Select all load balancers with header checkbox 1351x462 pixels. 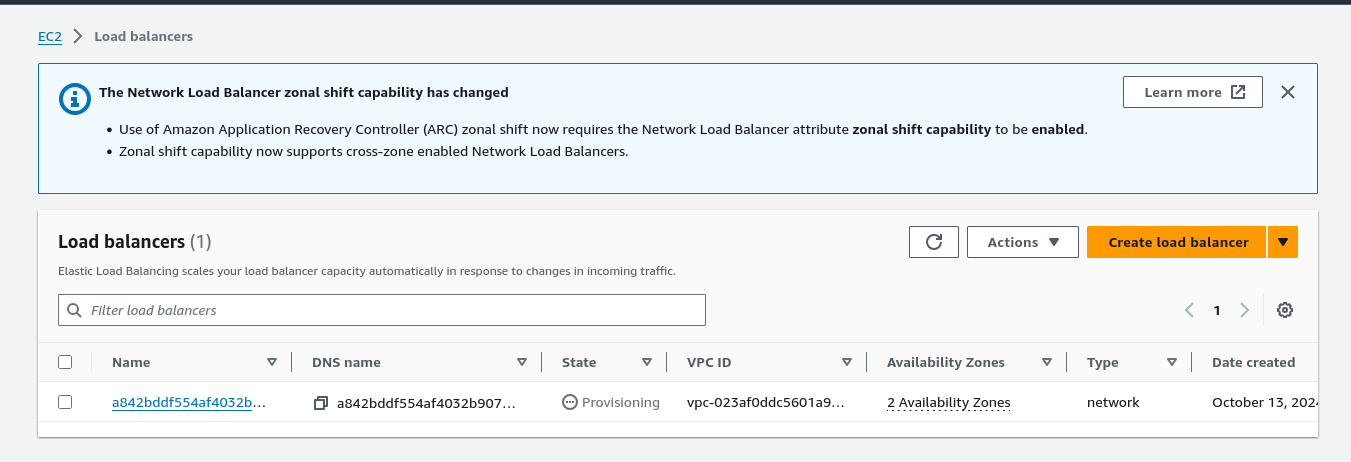click(65, 362)
